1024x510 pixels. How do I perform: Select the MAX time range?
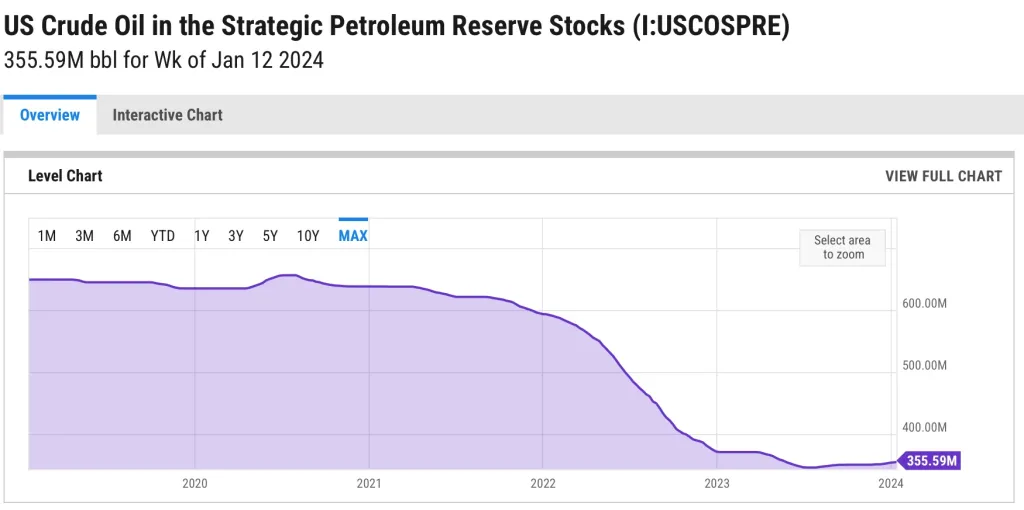[353, 236]
